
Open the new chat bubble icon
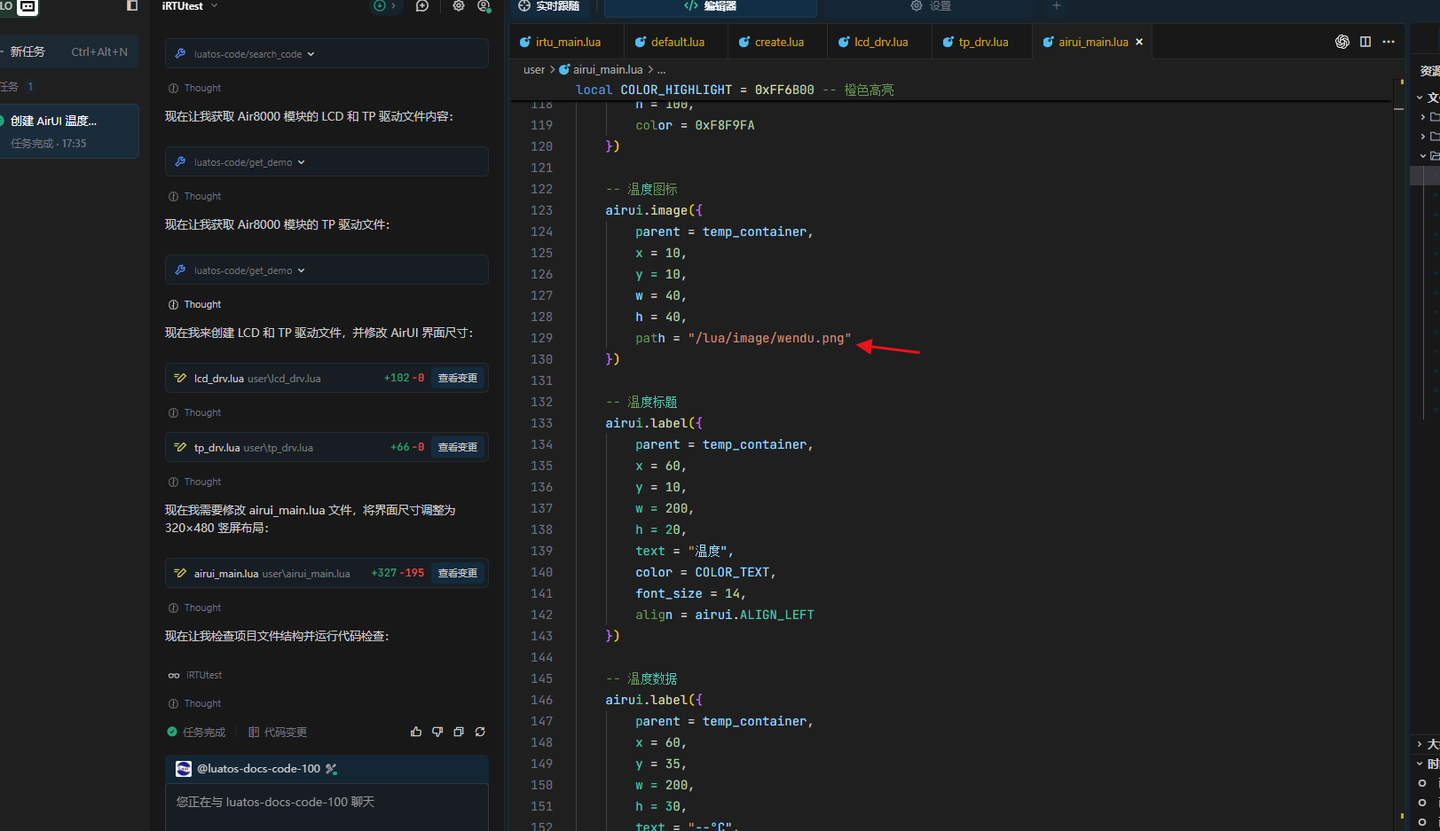422,6
